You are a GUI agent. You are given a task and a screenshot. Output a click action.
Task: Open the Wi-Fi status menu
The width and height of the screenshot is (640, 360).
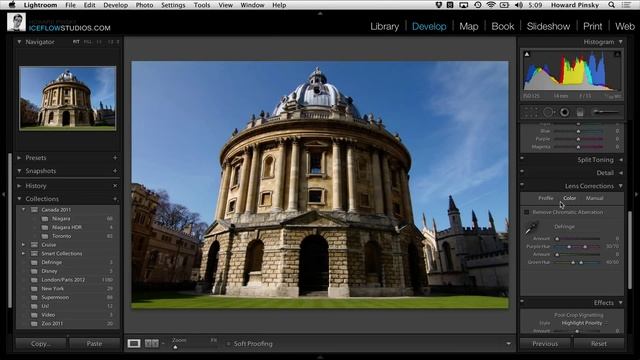491,5
